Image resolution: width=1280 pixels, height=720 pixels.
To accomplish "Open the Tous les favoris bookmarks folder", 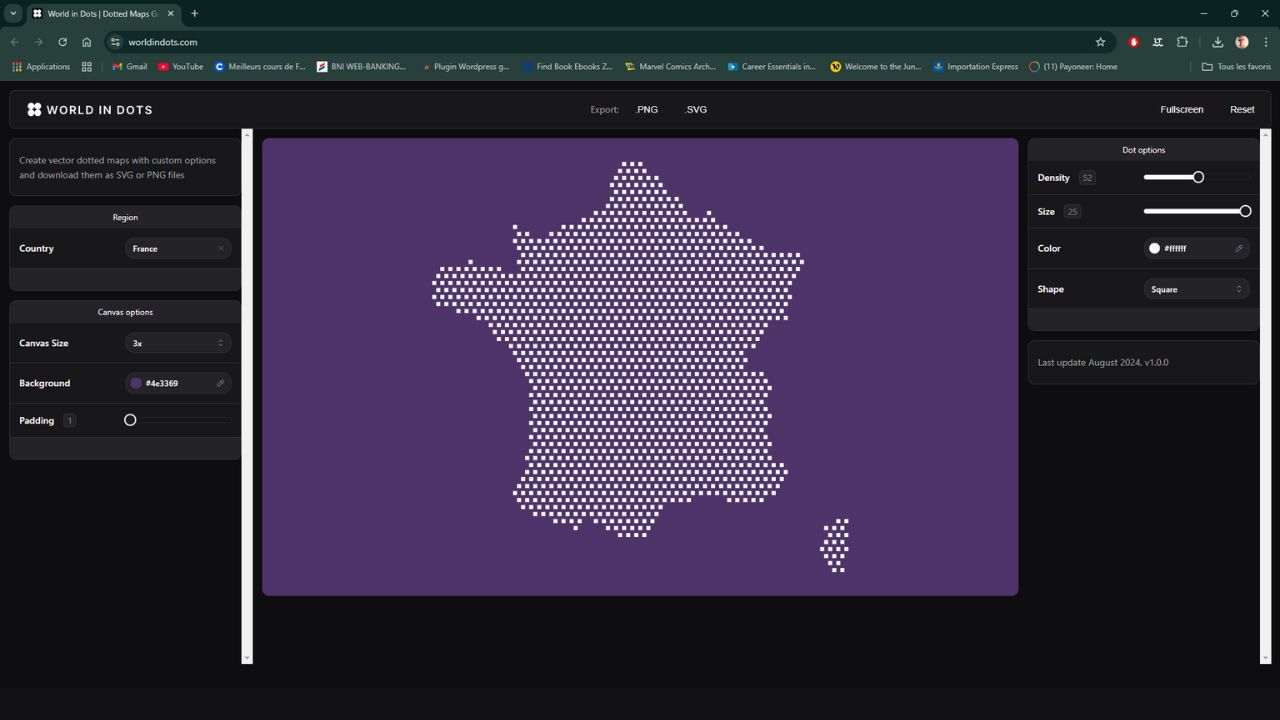I will 1236,66.
